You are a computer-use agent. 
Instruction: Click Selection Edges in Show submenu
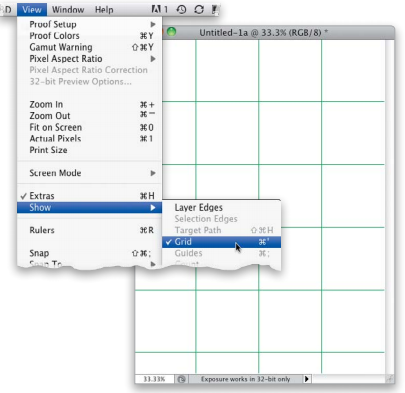221,219
